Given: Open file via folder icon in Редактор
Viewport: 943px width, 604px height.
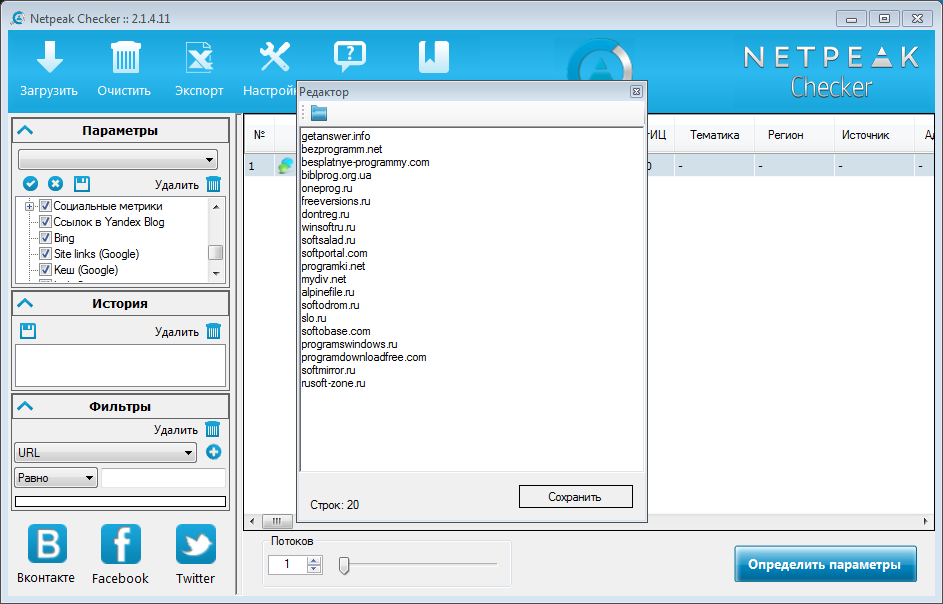Looking at the screenshot, I should (319, 113).
